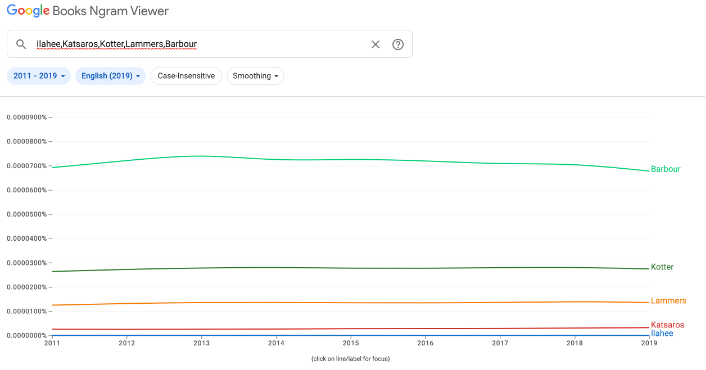
Task: Click the 2018 x-axis year label
Action: click(575, 343)
